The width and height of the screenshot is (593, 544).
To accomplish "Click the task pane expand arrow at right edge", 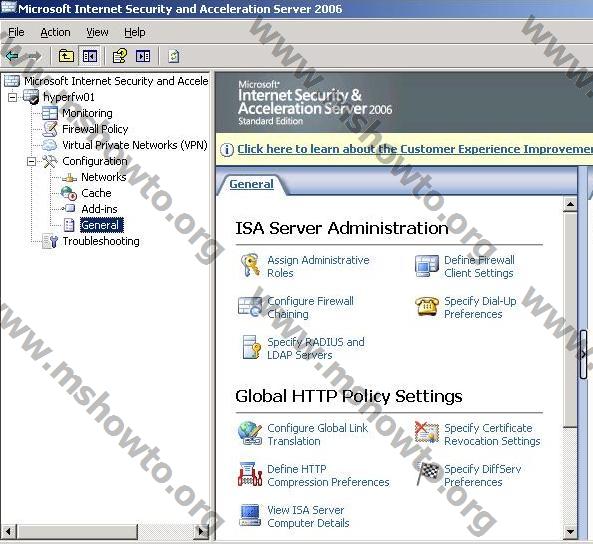I will coord(583,354).
